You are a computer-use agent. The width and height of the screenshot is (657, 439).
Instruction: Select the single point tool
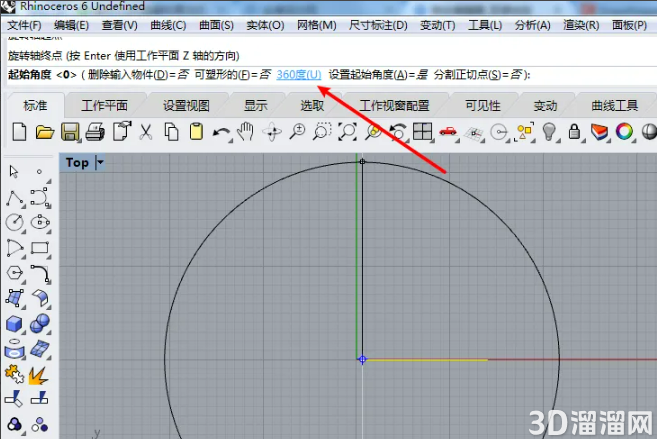[x=39, y=171]
